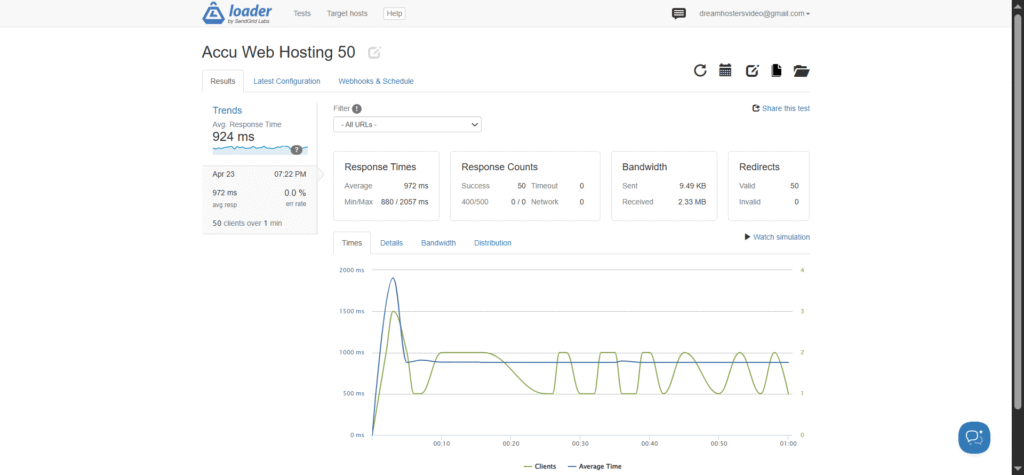1024x475 pixels.
Task: Click the copy test document icon
Action: pos(776,71)
